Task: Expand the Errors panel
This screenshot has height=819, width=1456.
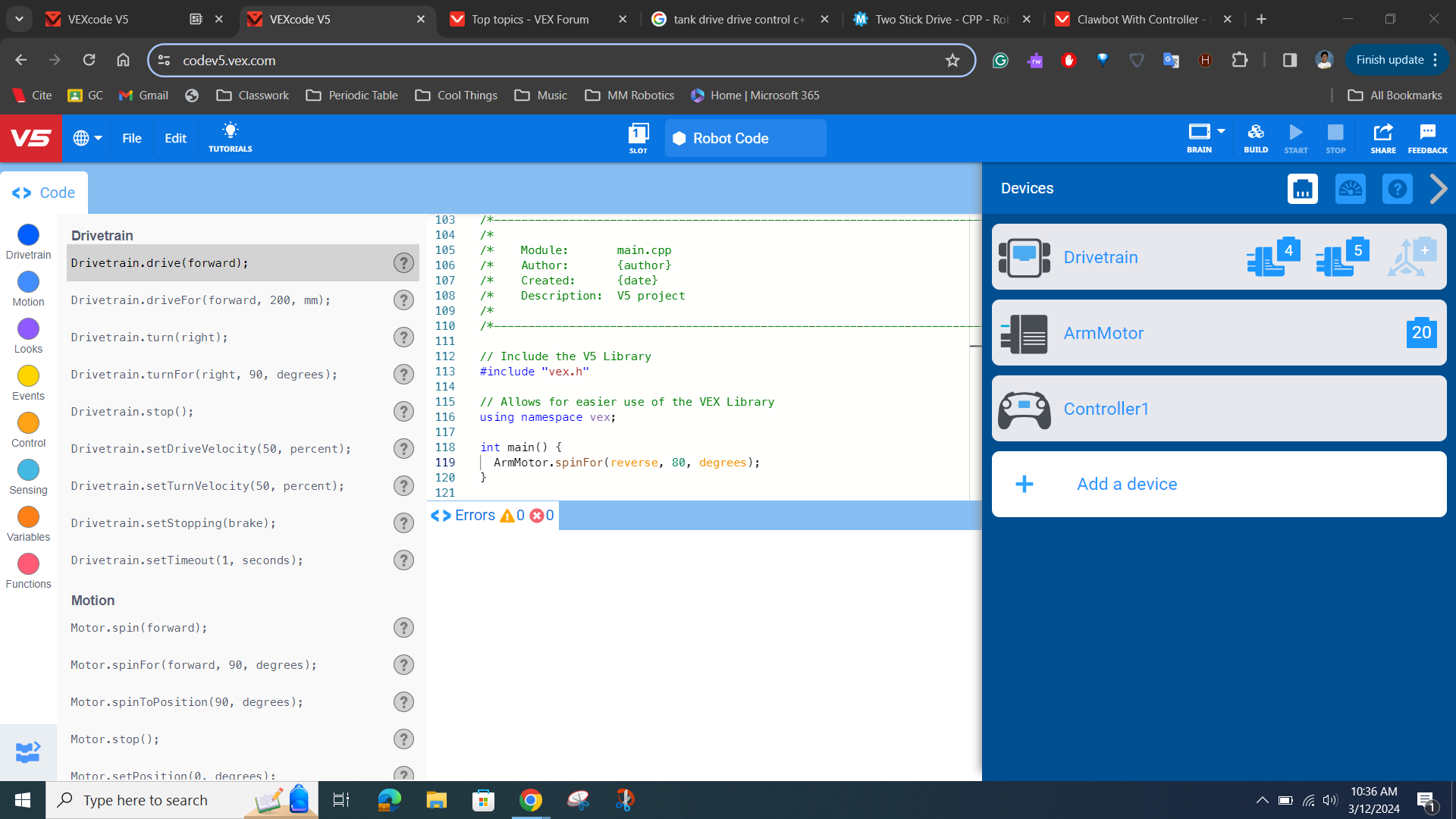Action: point(492,516)
